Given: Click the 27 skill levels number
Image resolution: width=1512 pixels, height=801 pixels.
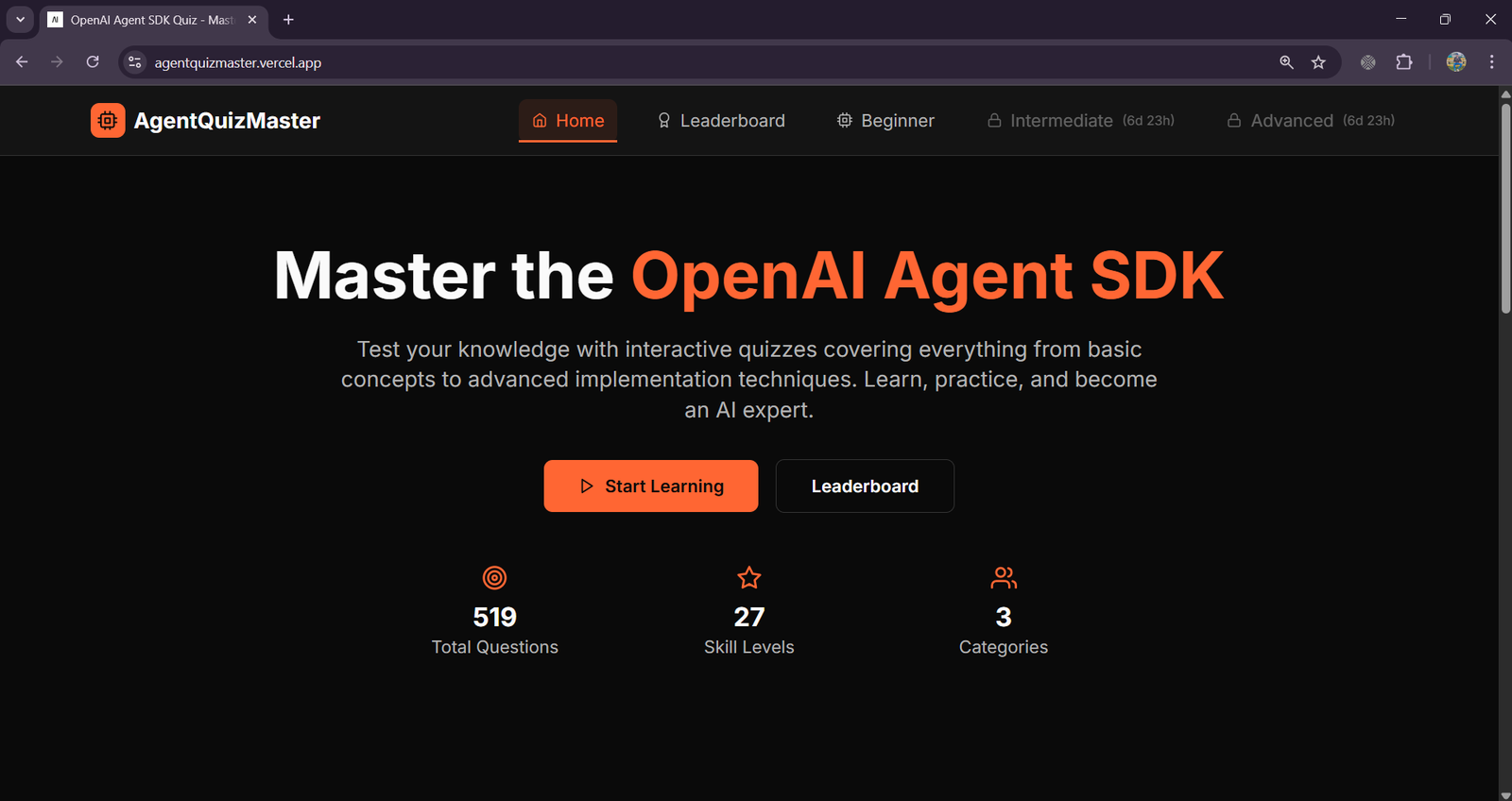Looking at the screenshot, I should click(x=749, y=617).
